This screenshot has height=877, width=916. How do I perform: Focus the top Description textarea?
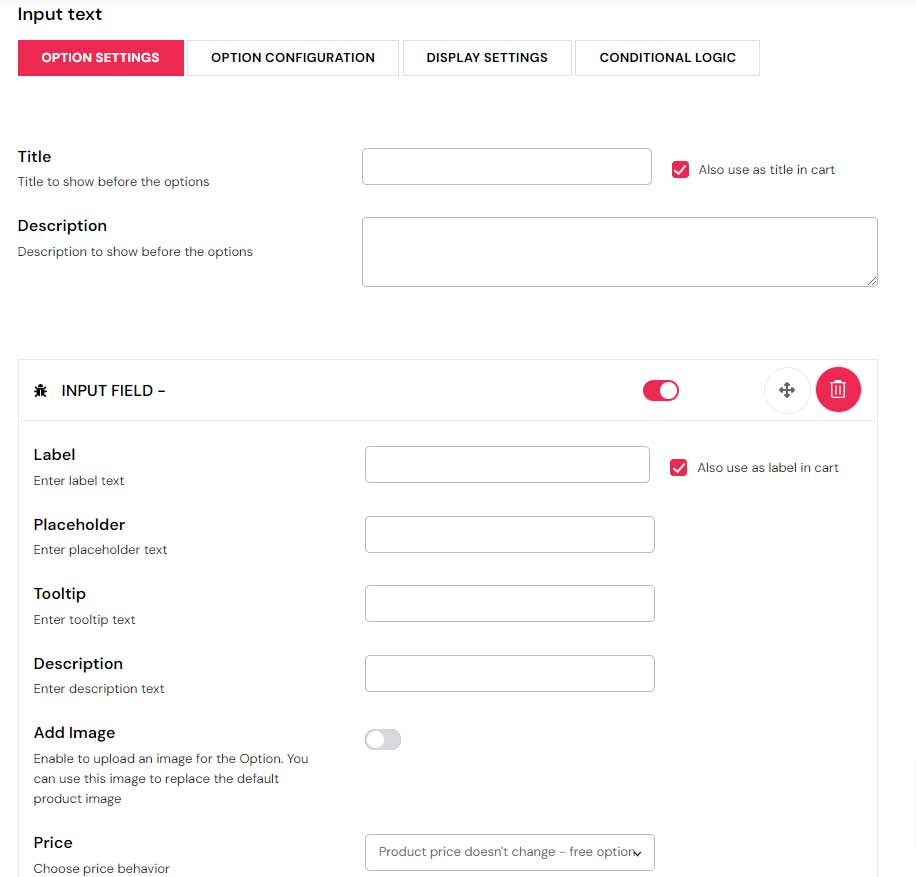(x=619, y=251)
